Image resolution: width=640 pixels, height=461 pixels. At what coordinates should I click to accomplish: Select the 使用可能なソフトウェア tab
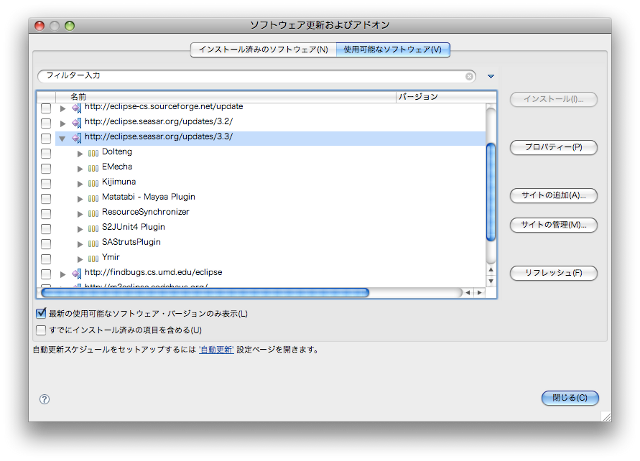tap(392, 49)
